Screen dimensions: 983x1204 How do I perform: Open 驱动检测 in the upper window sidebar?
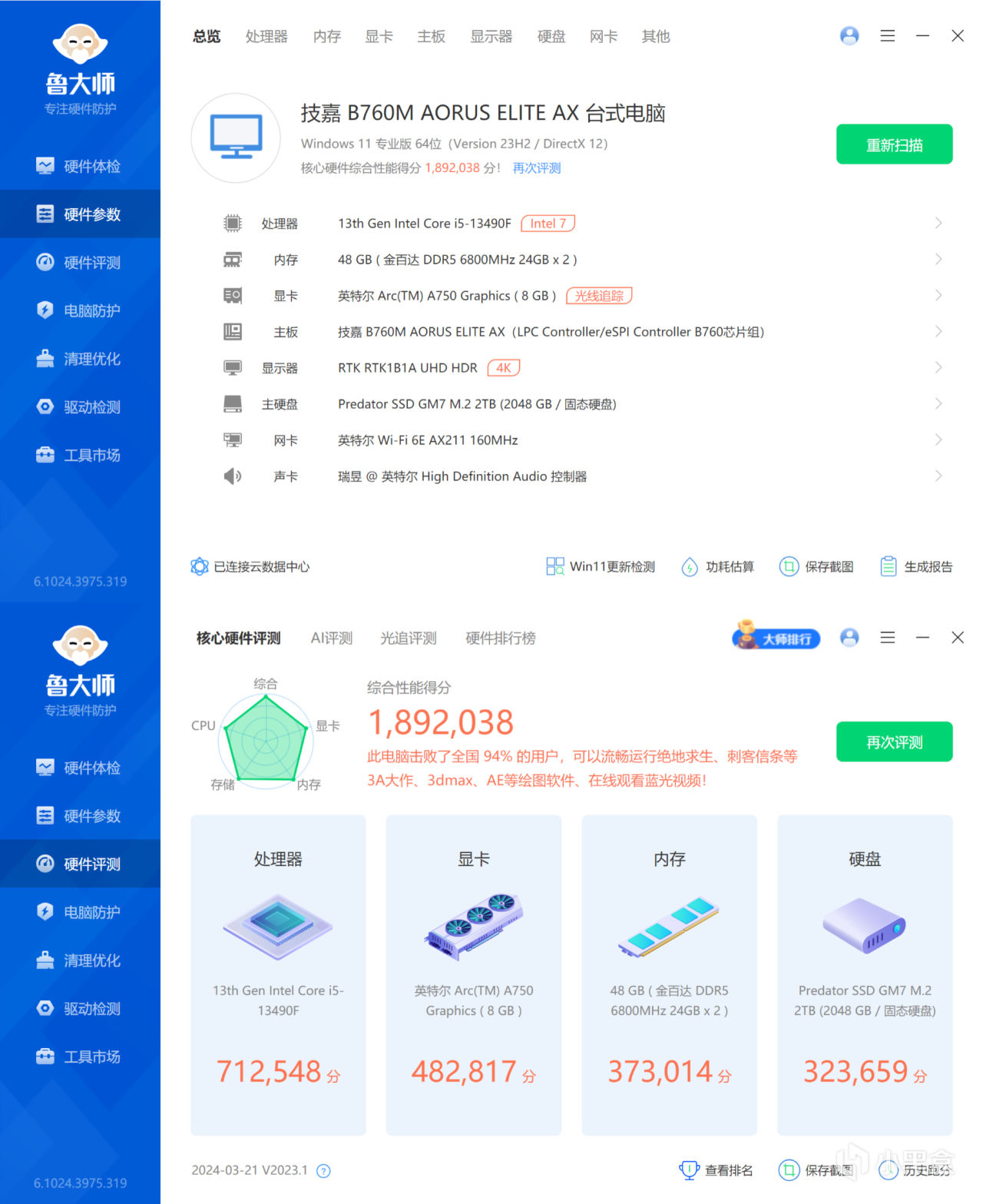[x=80, y=407]
